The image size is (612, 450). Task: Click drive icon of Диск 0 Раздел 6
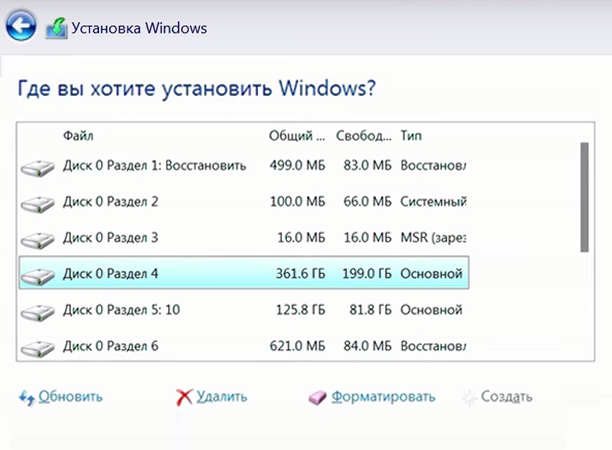37,349
